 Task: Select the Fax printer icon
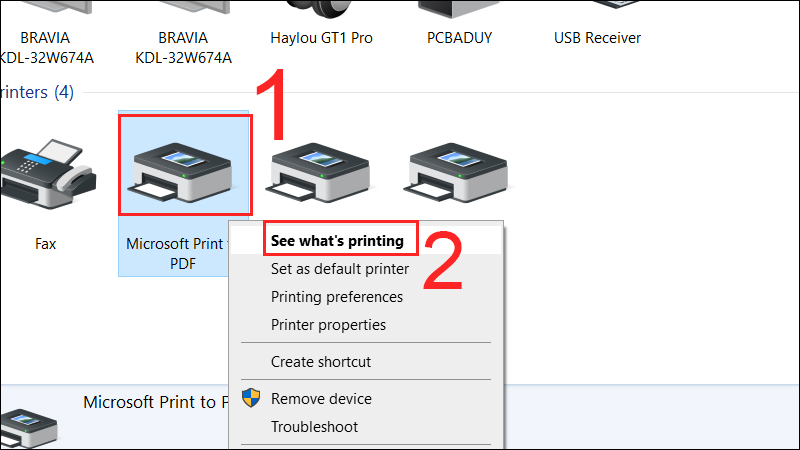coord(48,173)
